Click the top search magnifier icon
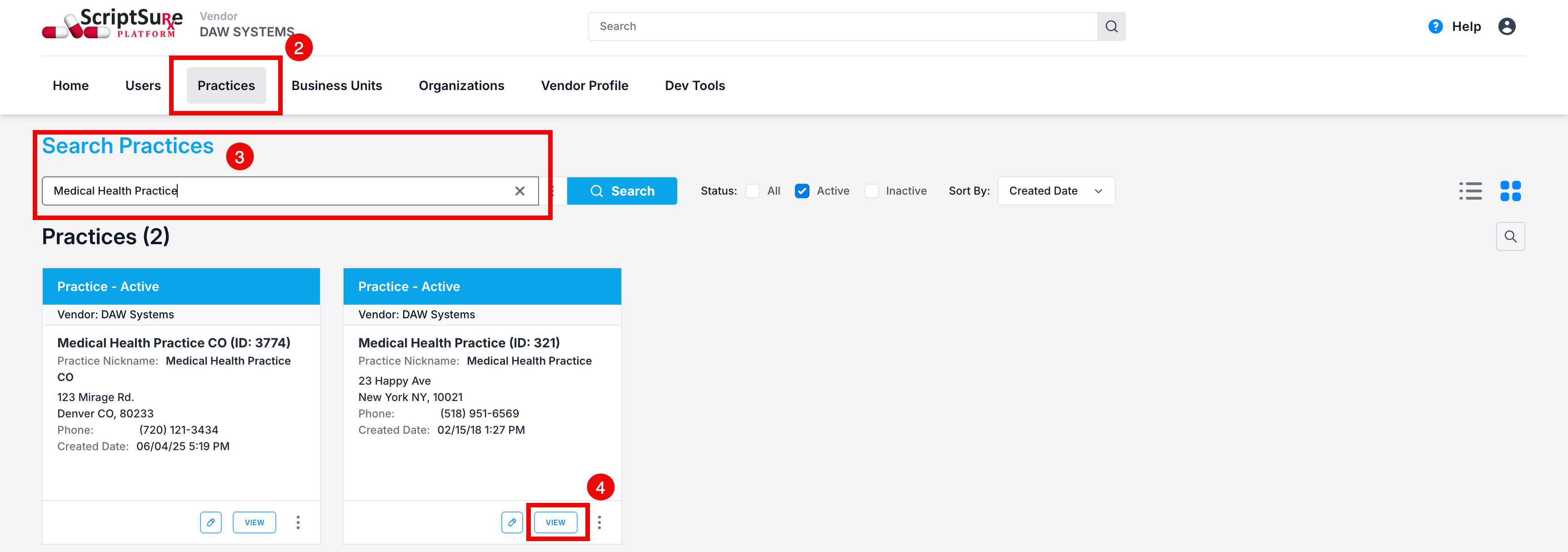1568x552 pixels. pos(1111,26)
